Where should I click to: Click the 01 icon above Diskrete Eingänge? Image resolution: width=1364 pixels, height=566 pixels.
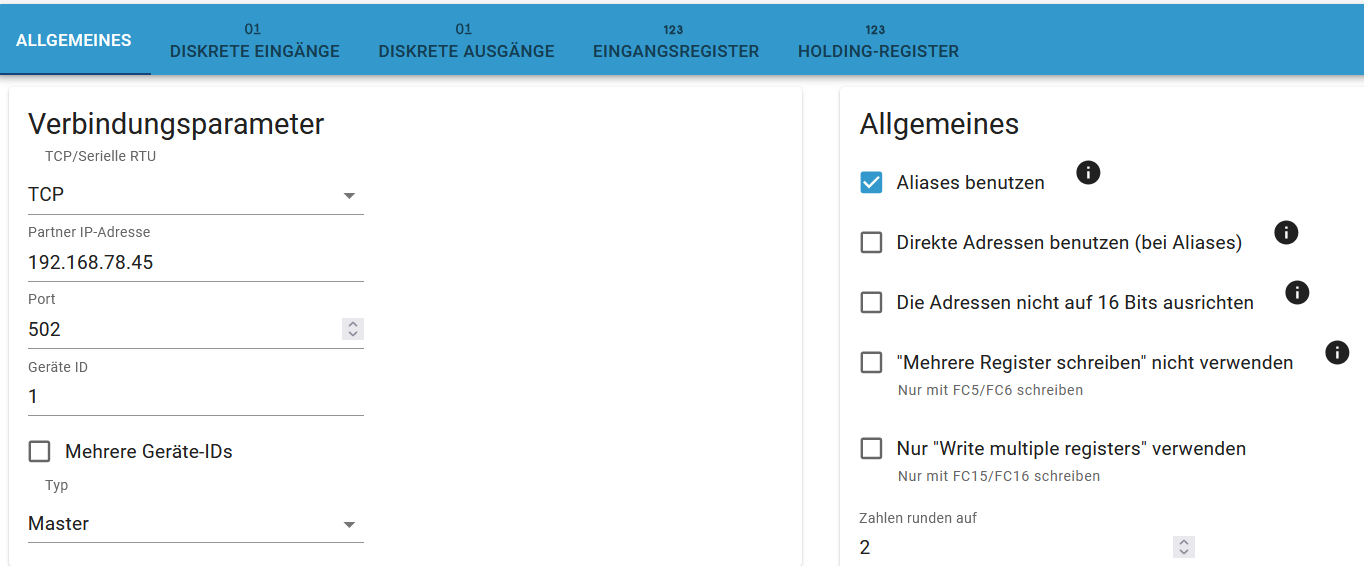254,30
